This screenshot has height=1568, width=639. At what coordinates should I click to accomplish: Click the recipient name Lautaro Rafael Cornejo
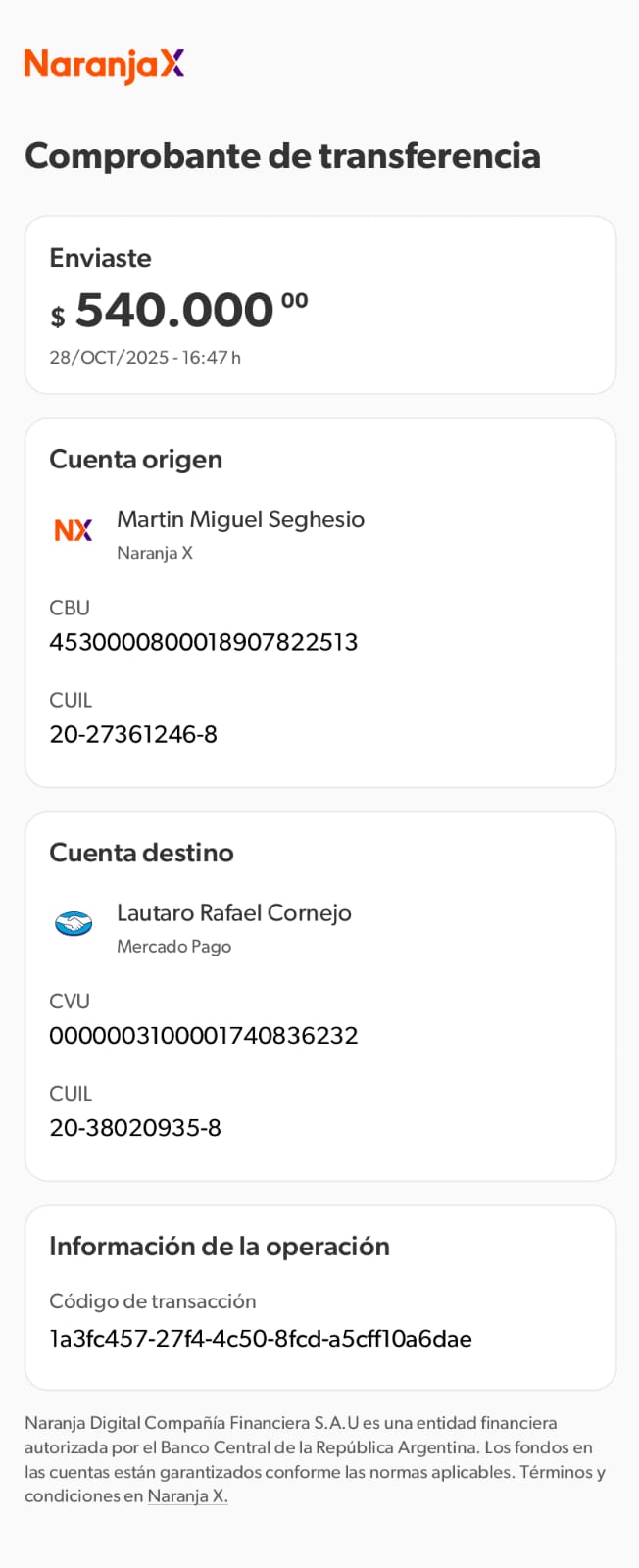point(233,912)
